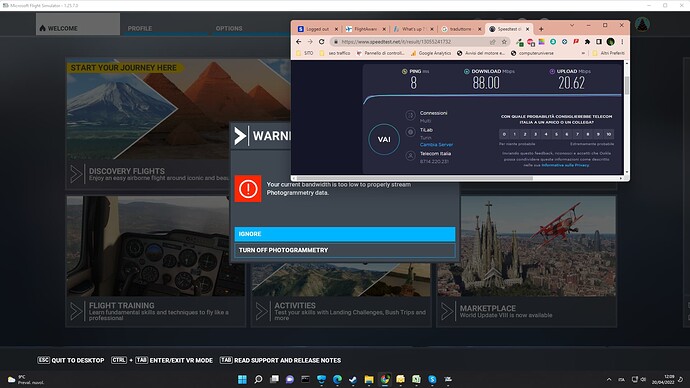Click the browser vertical scrollbar thumb

[627, 85]
